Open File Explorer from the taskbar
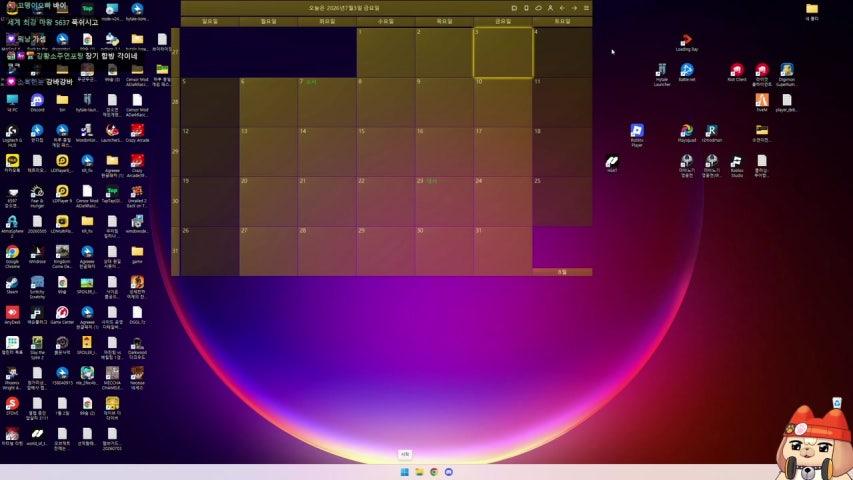 [419, 472]
